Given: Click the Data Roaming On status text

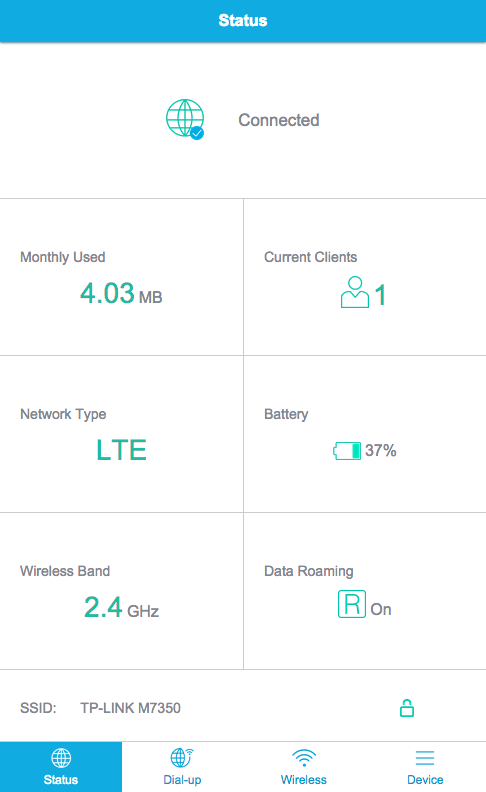Looking at the screenshot, I should click(381, 609).
